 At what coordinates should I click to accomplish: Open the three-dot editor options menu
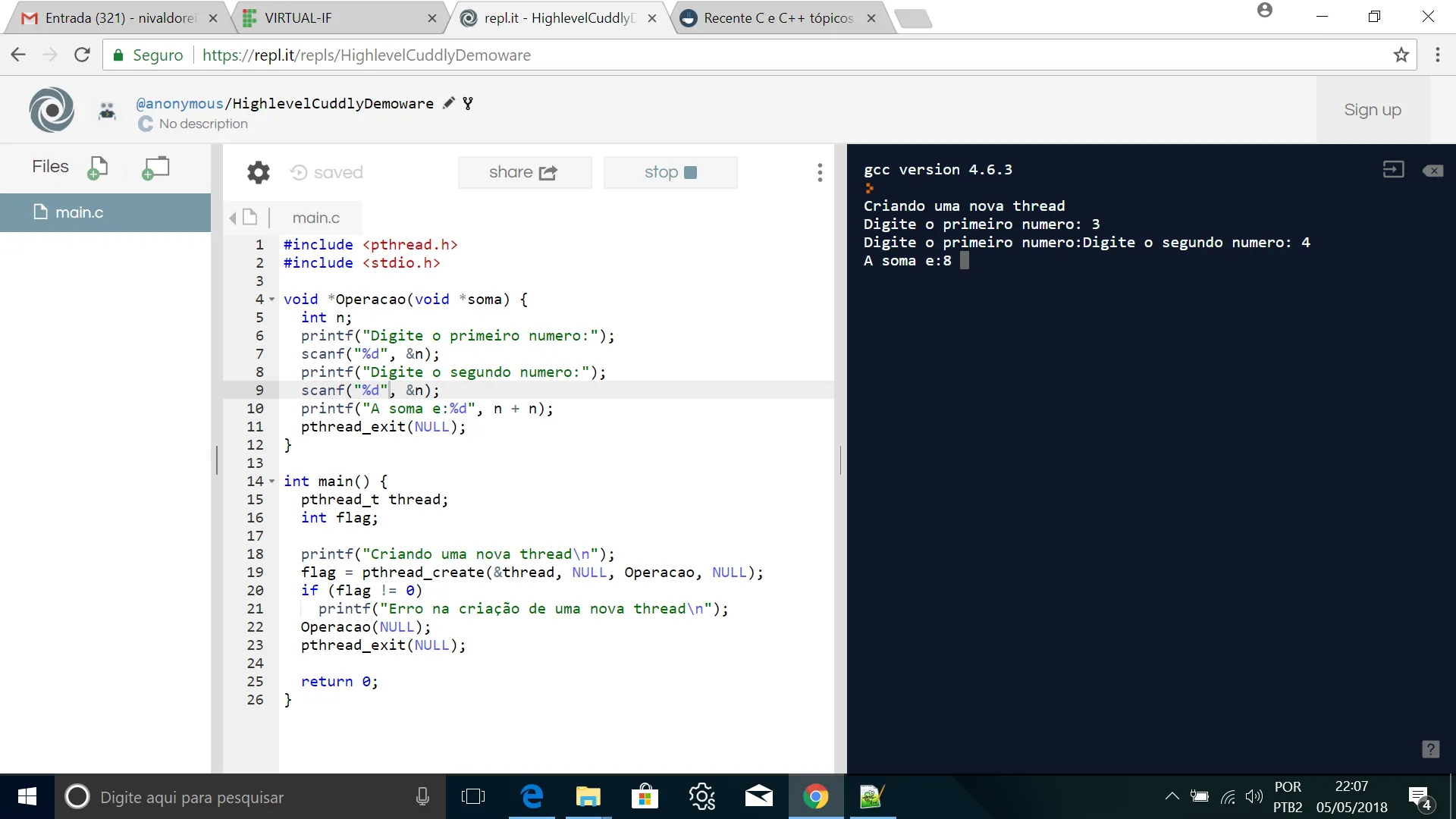pyautogui.click(x=820, y=173)
